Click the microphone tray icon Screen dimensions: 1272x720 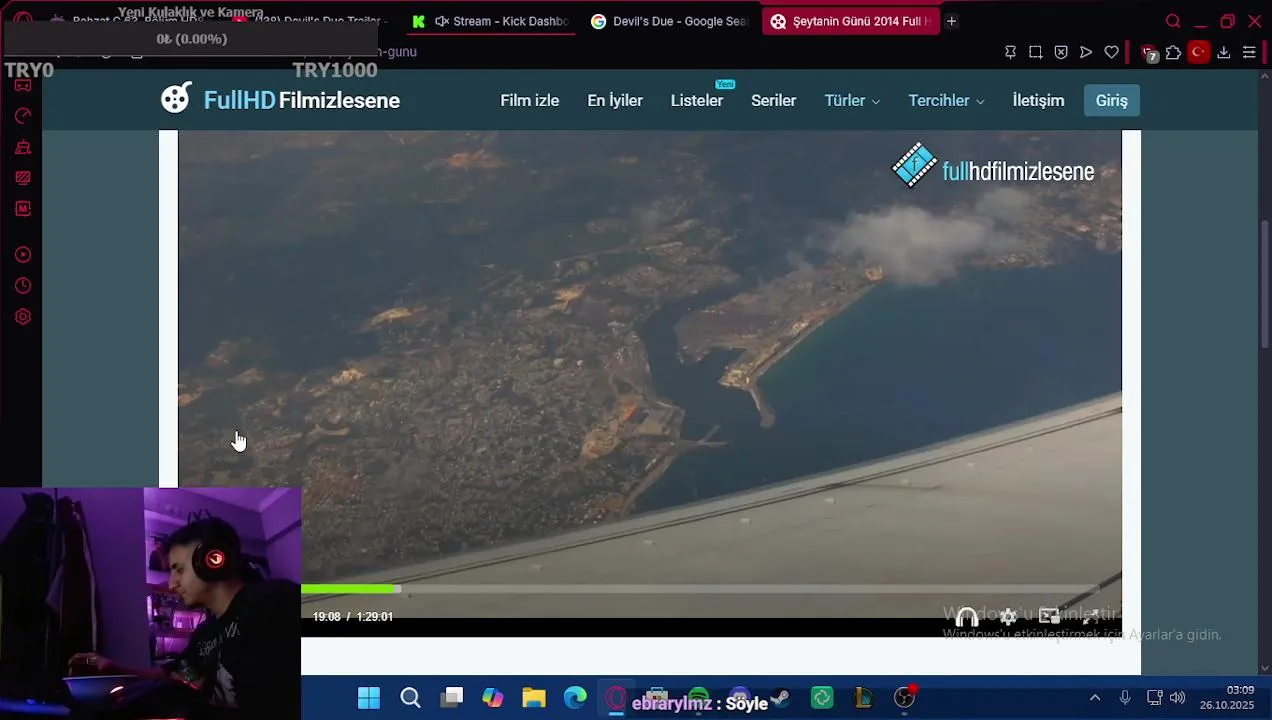pyautogui.click(x=1125, y=698)
